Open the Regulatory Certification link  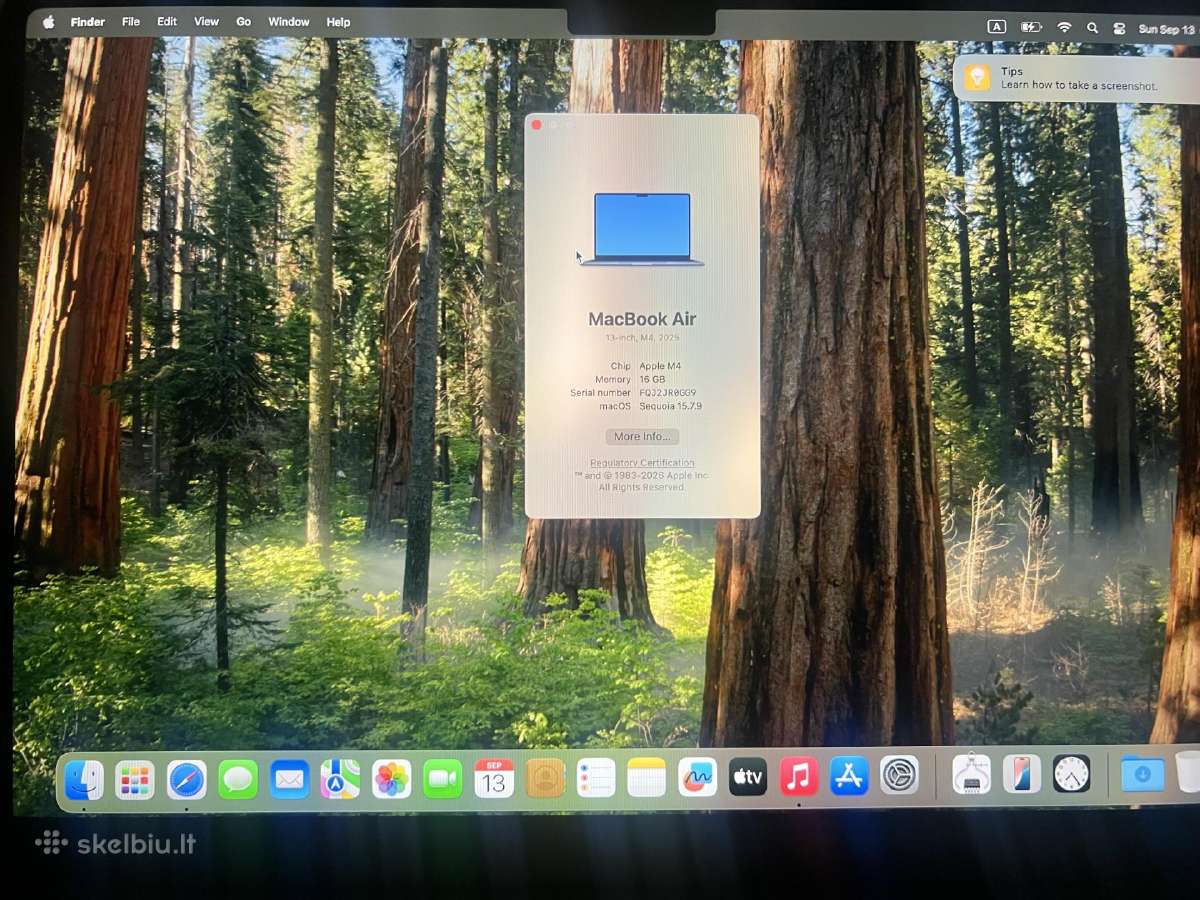tap(642, 463)
